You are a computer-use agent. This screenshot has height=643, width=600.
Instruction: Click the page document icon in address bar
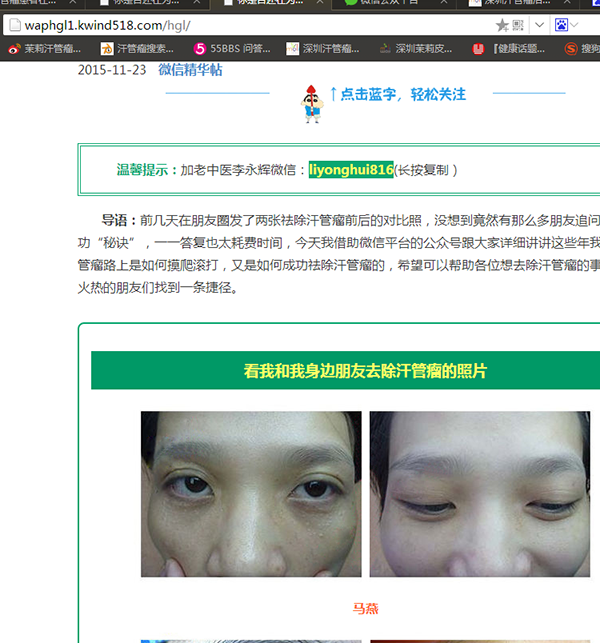click(x=15, y=25)
